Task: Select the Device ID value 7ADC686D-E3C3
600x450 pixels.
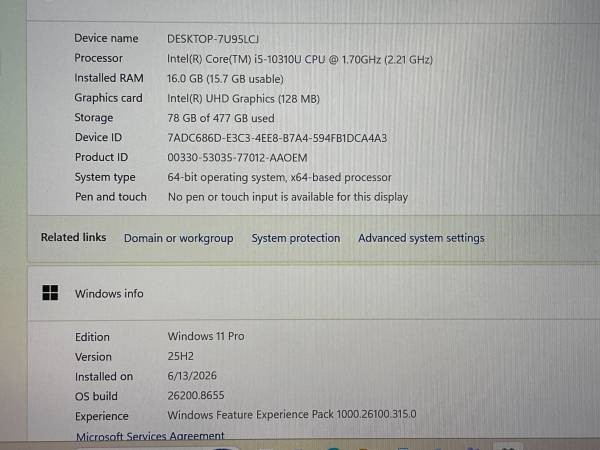Action: pyautogui.click(x=277, y=138)
